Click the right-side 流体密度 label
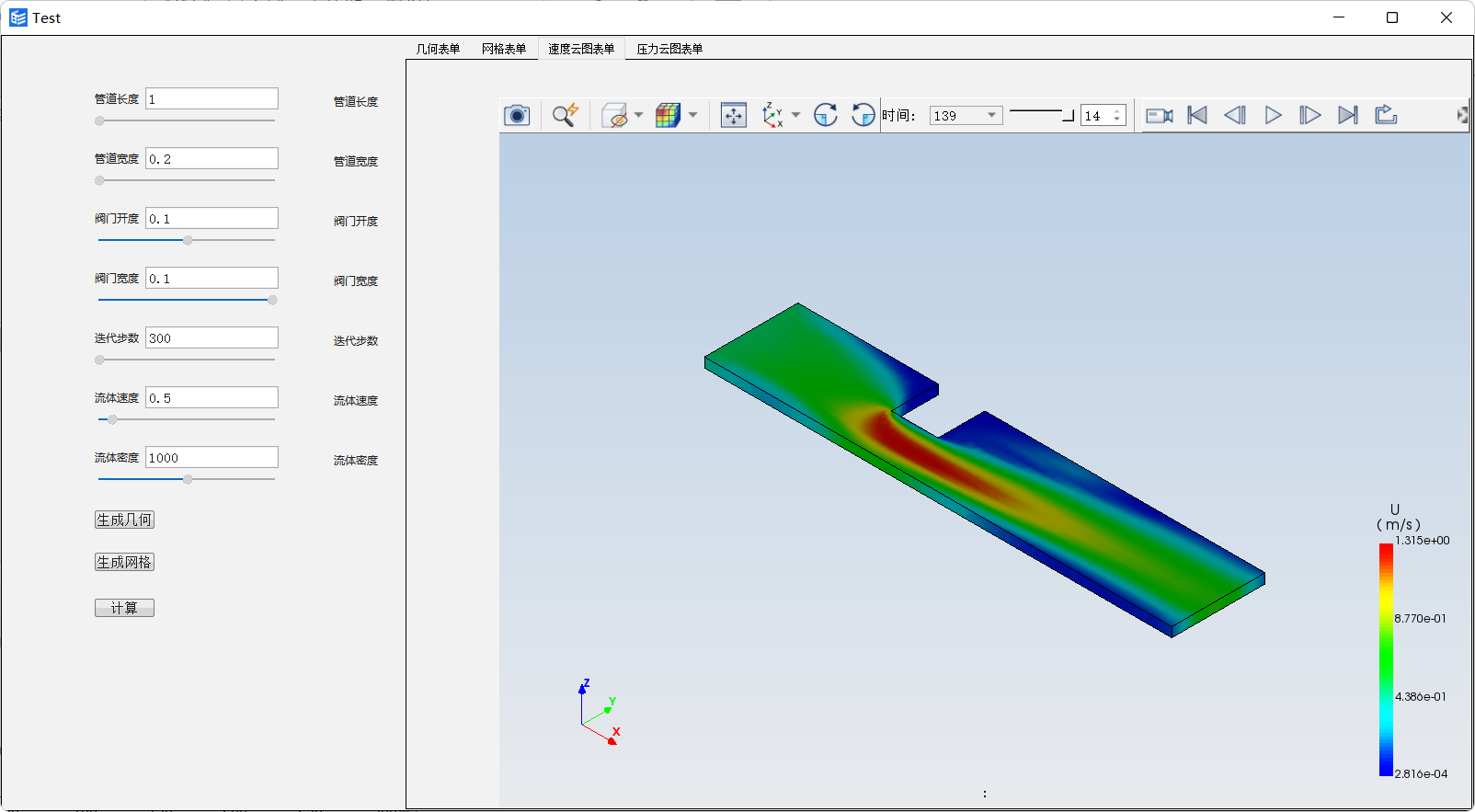 pyautogui.click(x=356, y=461)
